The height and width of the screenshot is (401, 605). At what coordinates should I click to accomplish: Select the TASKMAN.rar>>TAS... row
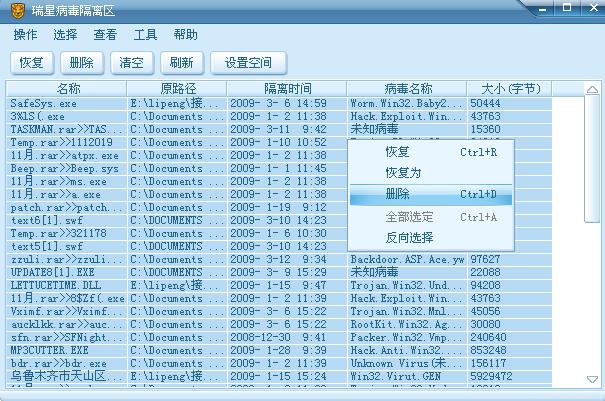pyautogui.click(x=279, y=129)
